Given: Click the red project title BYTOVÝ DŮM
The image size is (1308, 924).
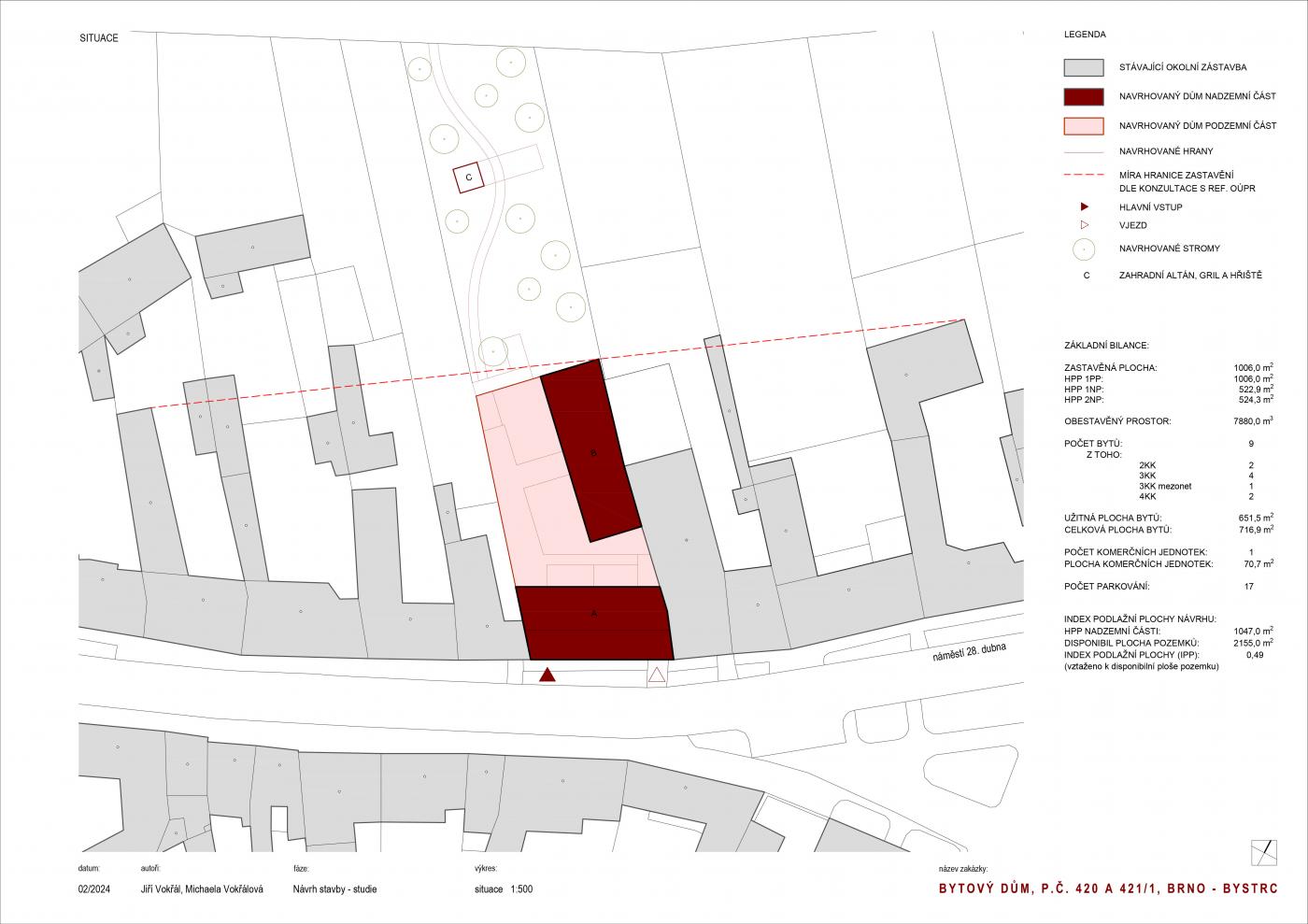Looking at the screenshot, I should point(1108,889).
